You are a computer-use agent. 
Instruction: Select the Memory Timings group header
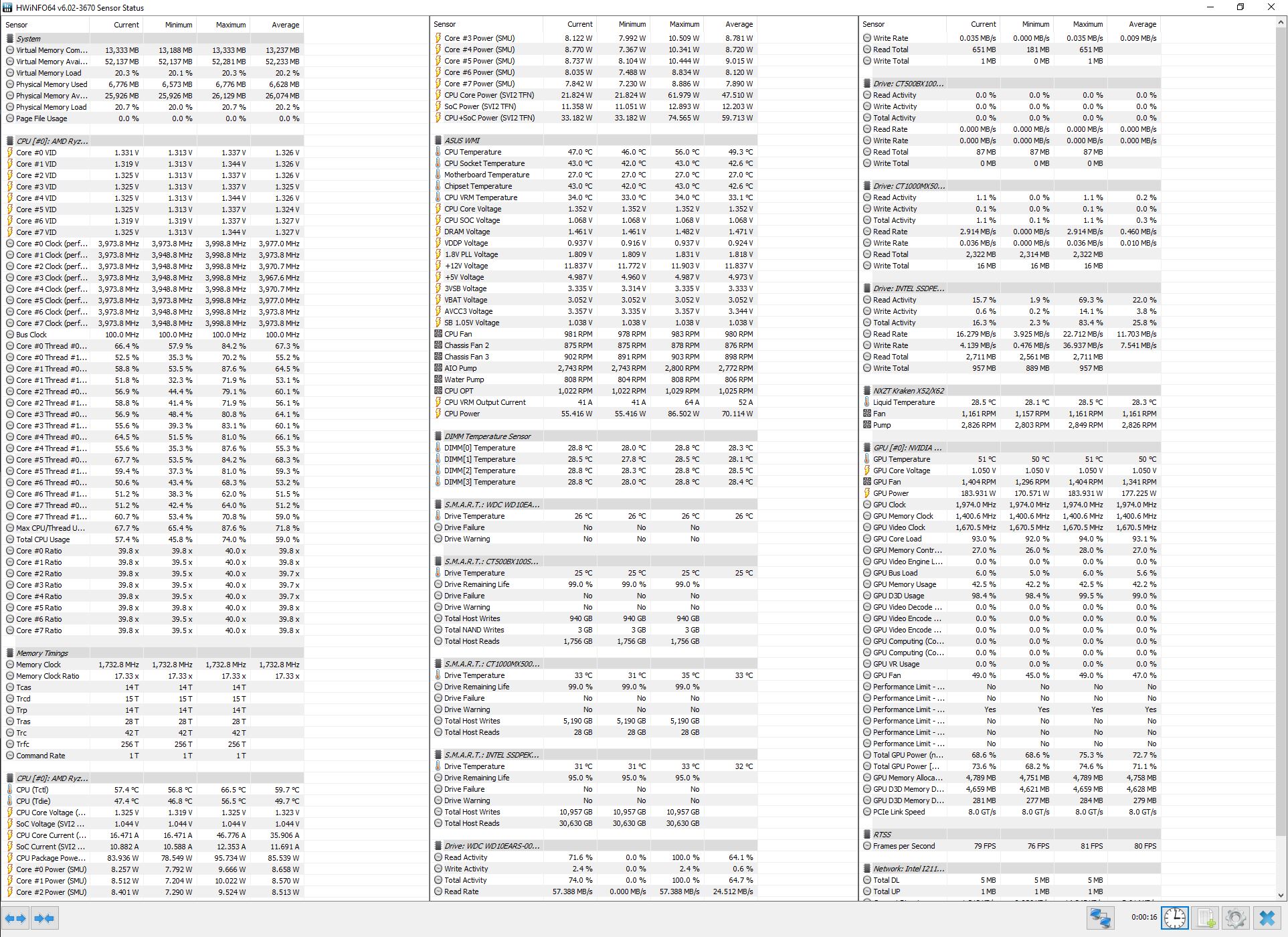click(42, 653)
